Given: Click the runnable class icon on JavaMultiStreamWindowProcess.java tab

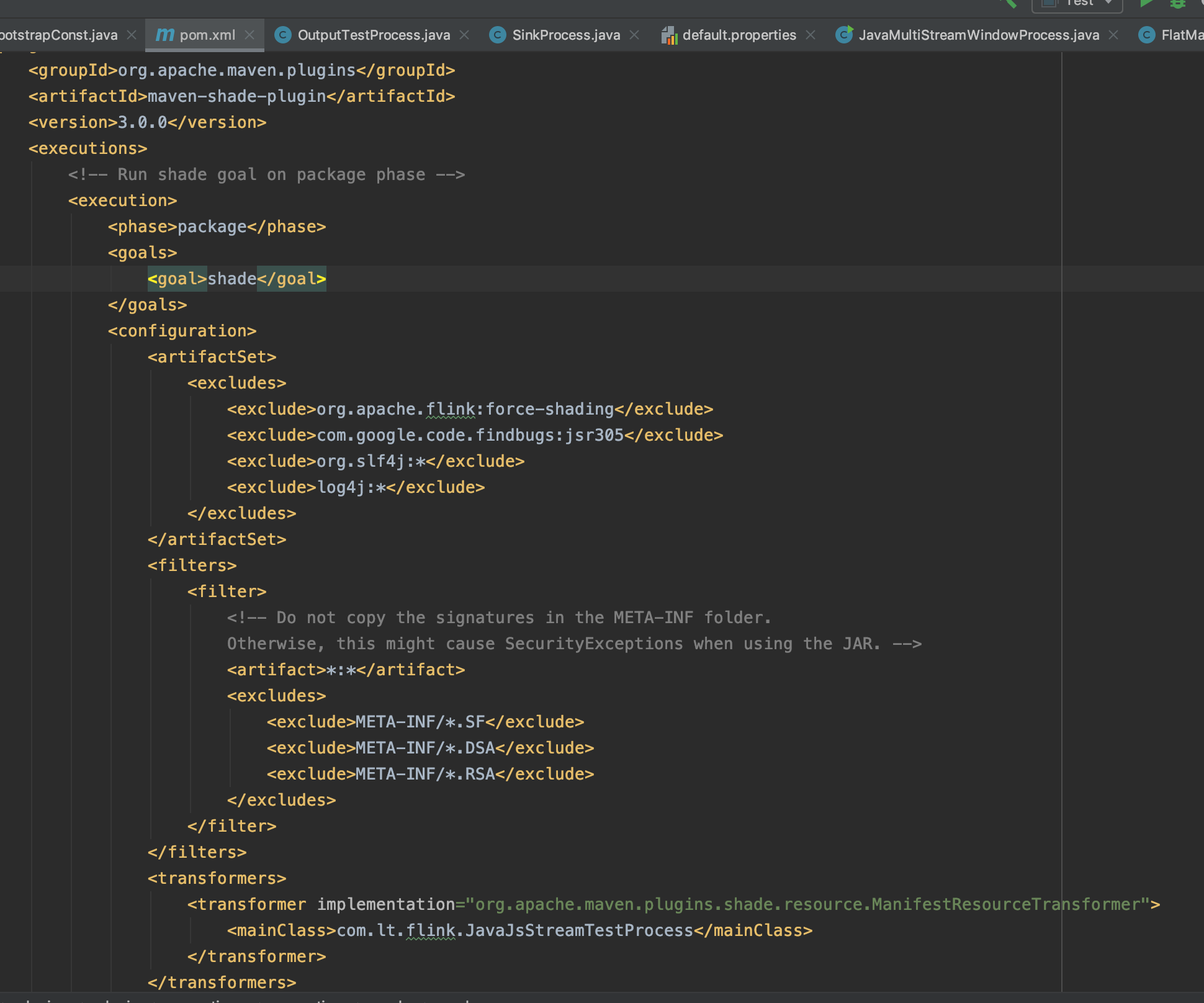Looking at the screenshot, I should point(844,35).
